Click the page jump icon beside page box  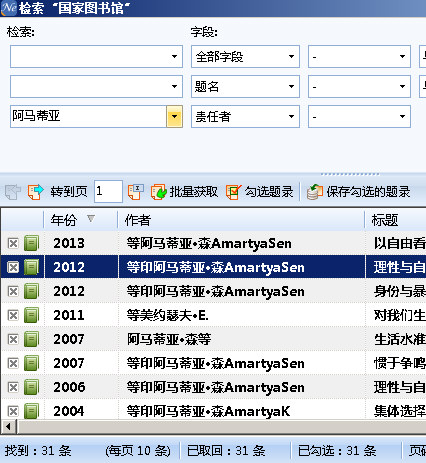click(136, 192)
